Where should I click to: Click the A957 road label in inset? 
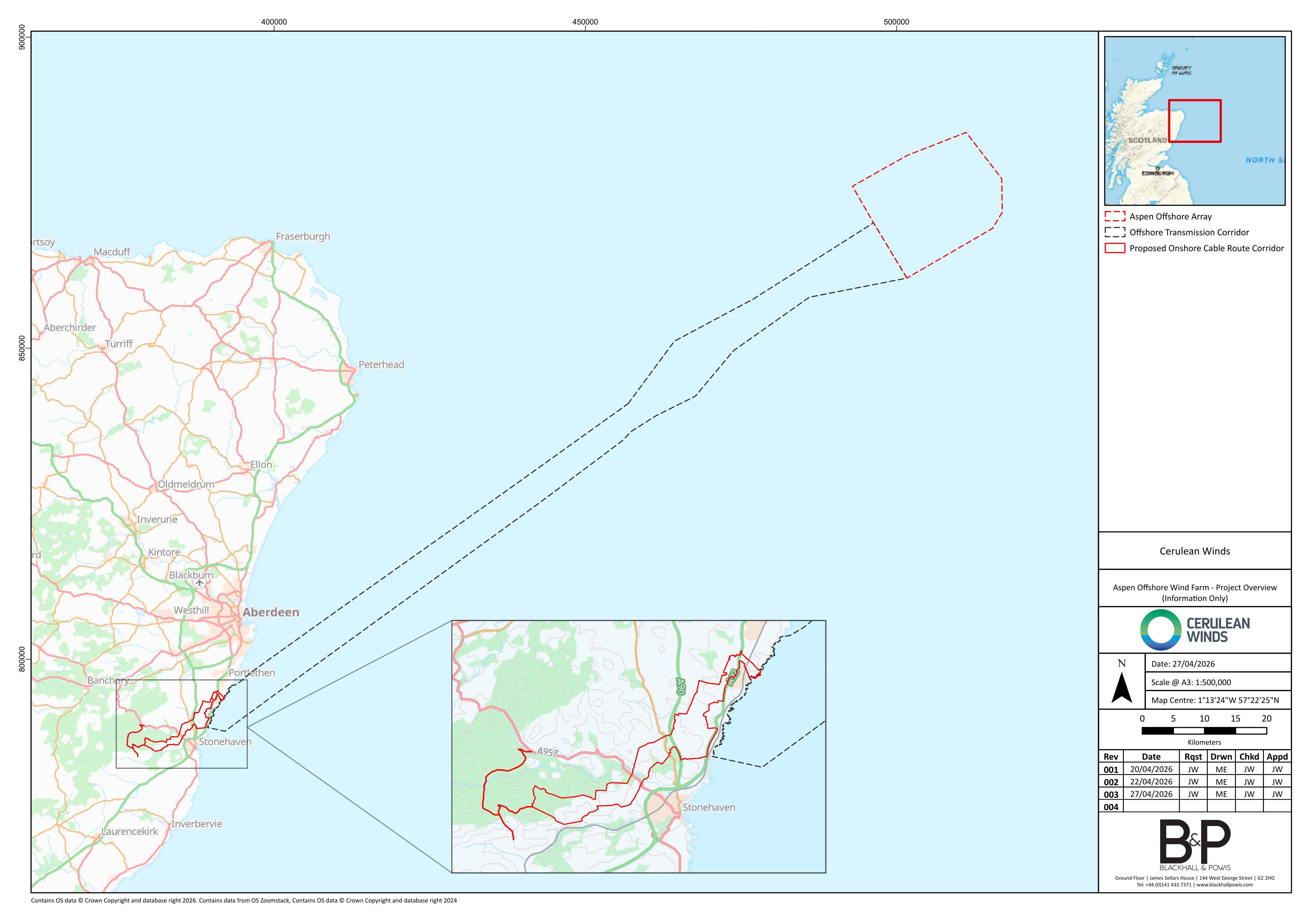coord(547,752)
